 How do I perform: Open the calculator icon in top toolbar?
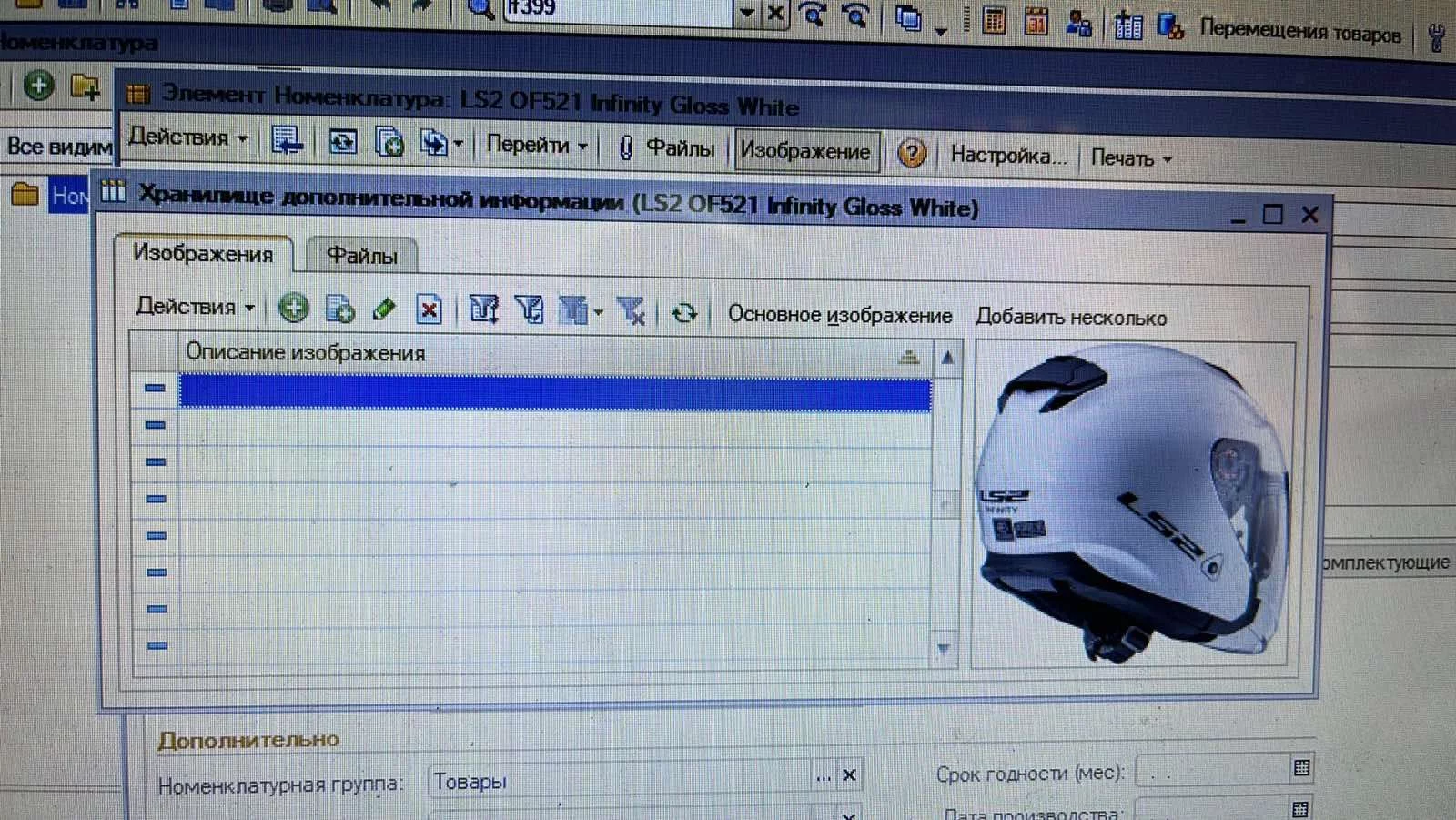[995, 20]
